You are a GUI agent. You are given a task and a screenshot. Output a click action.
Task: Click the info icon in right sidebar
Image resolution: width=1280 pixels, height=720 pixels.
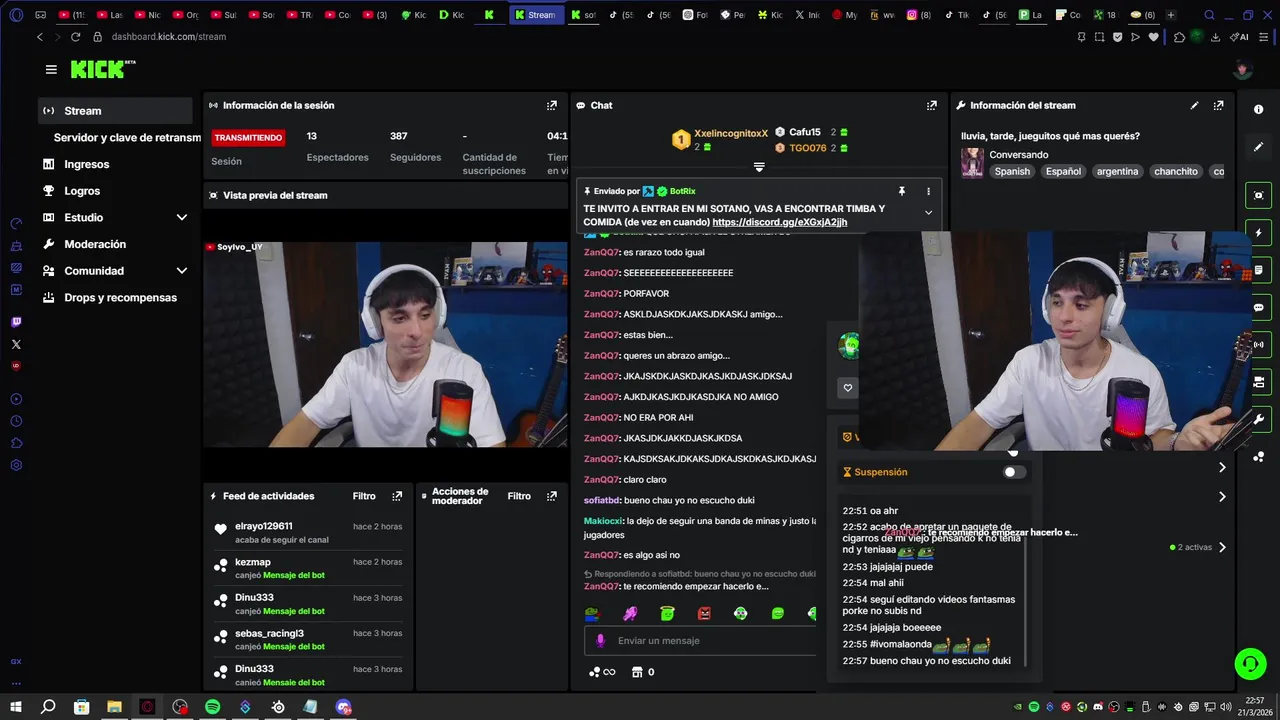1259,109
